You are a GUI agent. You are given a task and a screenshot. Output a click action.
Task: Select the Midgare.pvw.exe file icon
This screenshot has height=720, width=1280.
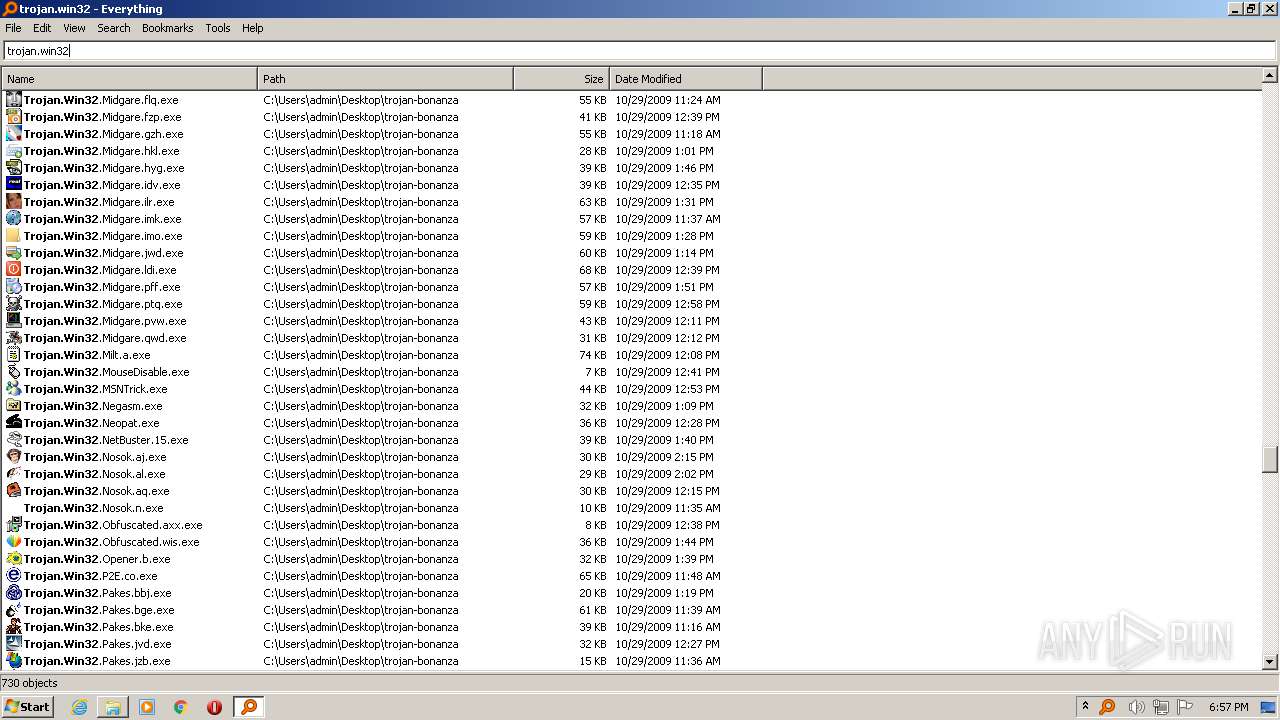pos(14,321)
